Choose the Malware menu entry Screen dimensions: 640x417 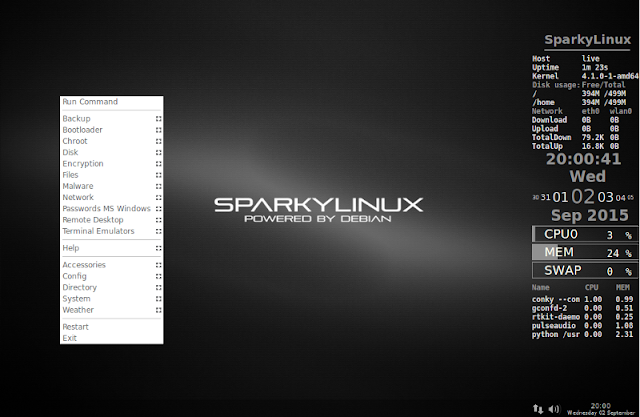pyautogui.click(x=111, y=186)
